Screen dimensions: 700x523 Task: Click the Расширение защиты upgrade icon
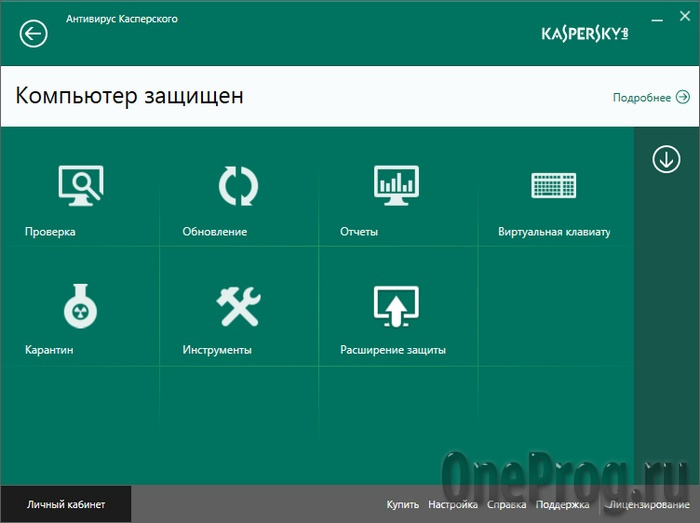396,306
